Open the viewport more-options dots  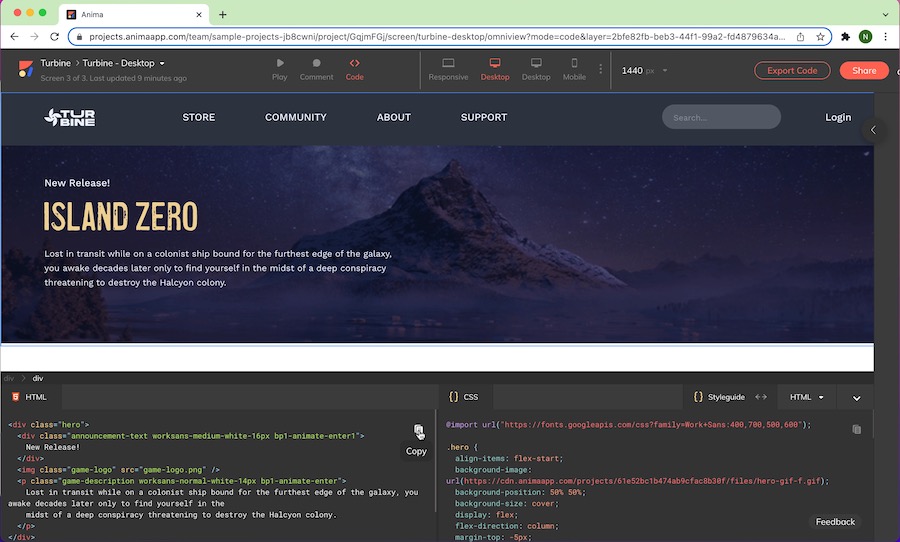[601, 70]
